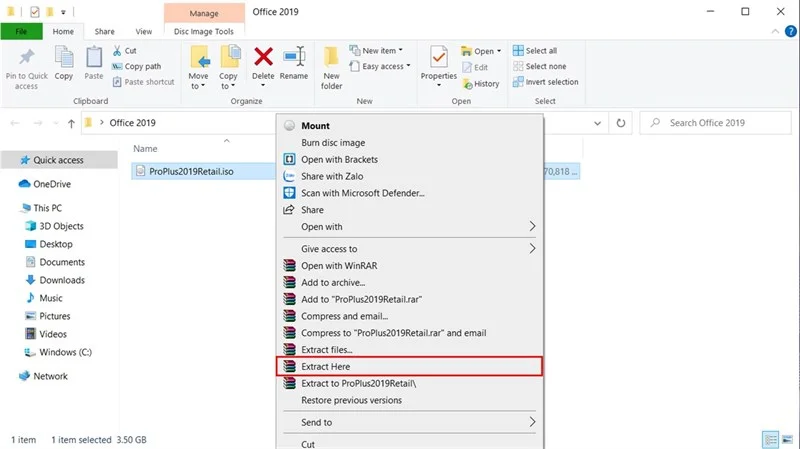Click Invert selection in ribbon
The image size is (800, 449).
point(545,82)
